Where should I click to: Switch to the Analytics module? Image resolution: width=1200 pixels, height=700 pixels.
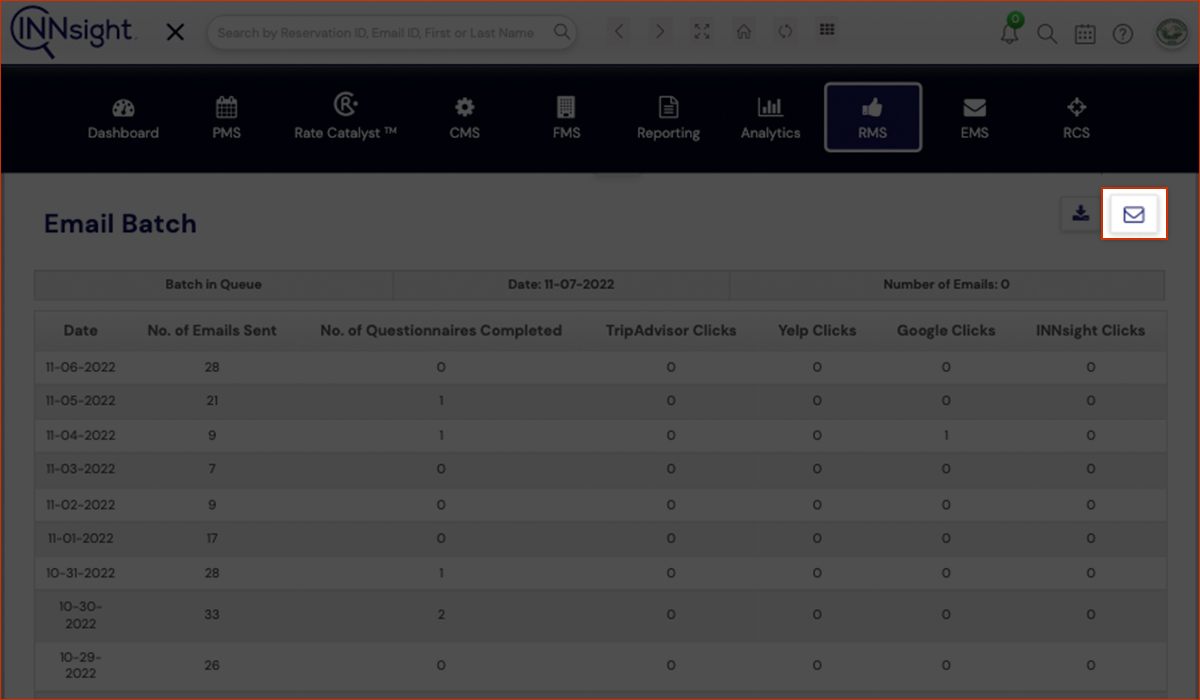[770, 118]
